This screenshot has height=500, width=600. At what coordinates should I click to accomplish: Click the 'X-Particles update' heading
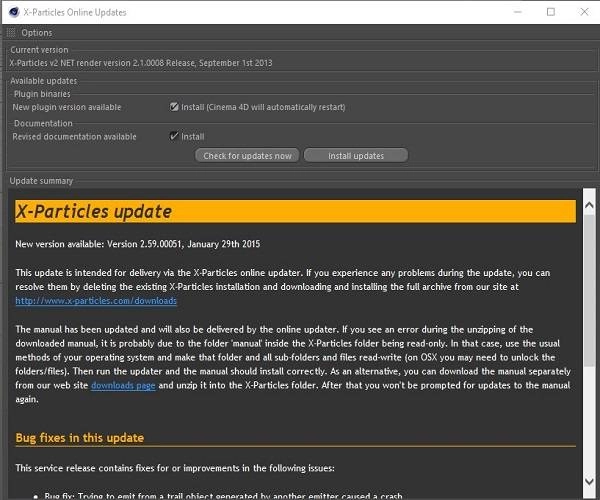(x=94, y=212)
